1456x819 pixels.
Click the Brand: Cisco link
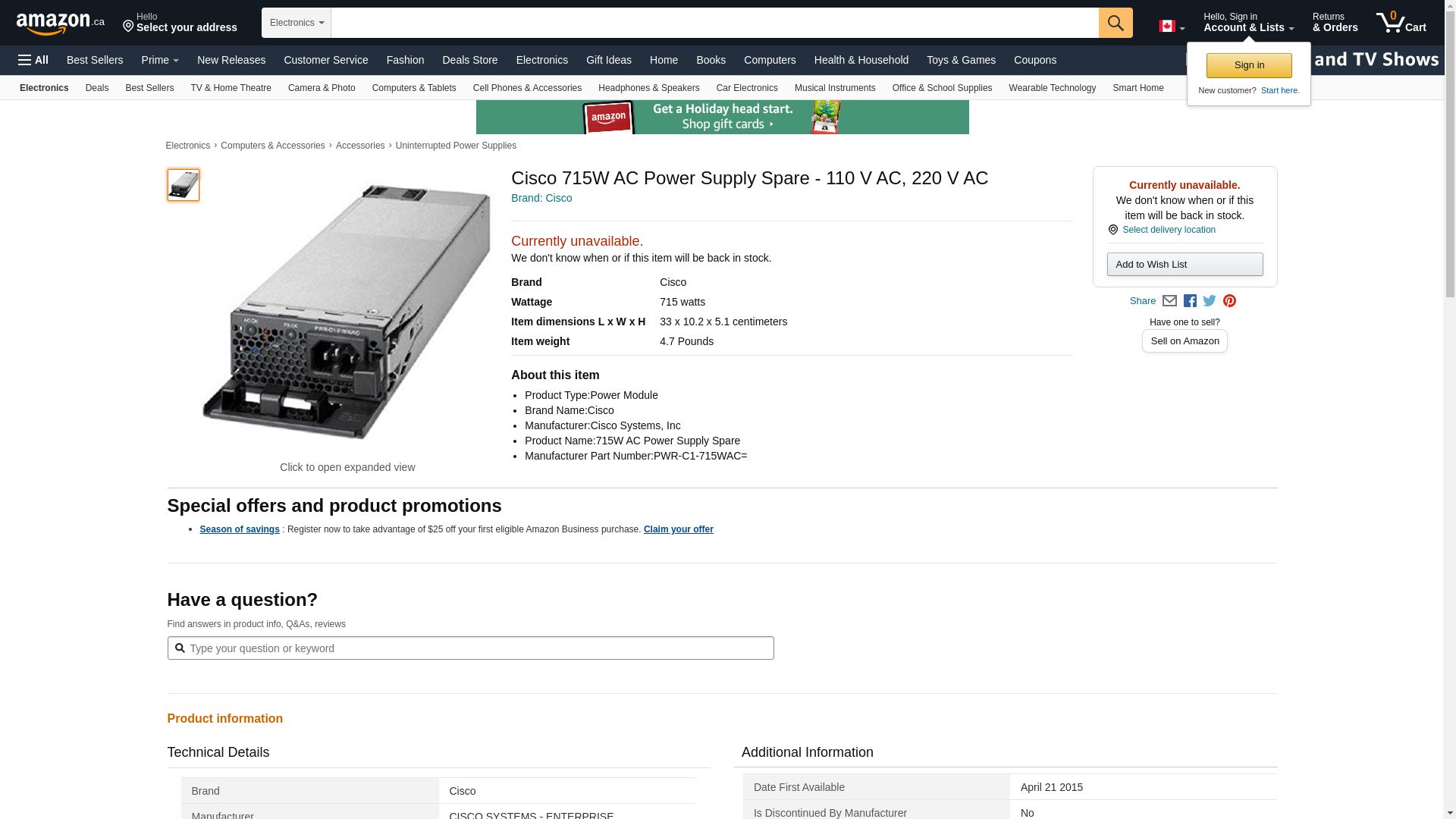(x=541, y=198)
